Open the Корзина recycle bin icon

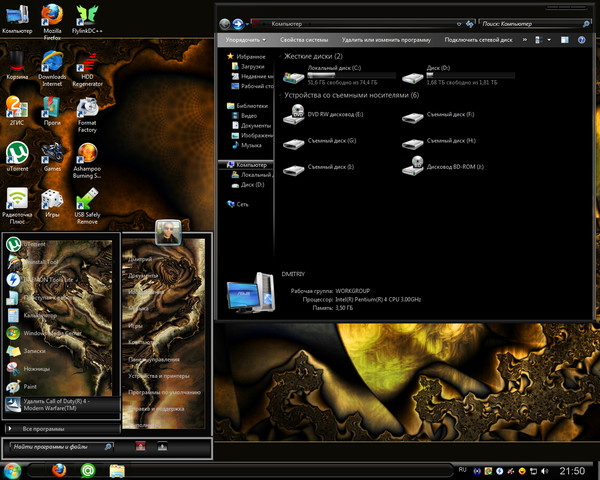pos(17,65)
